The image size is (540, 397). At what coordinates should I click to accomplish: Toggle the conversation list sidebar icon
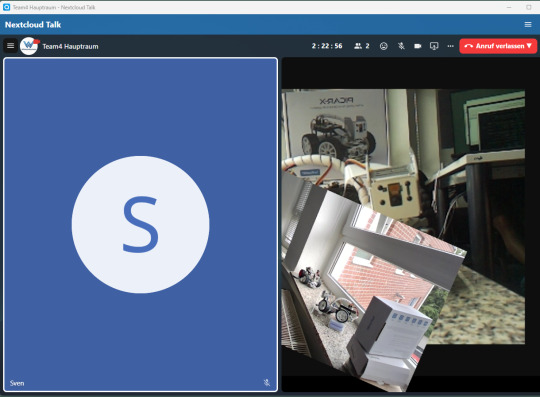(x=11, y=46)
